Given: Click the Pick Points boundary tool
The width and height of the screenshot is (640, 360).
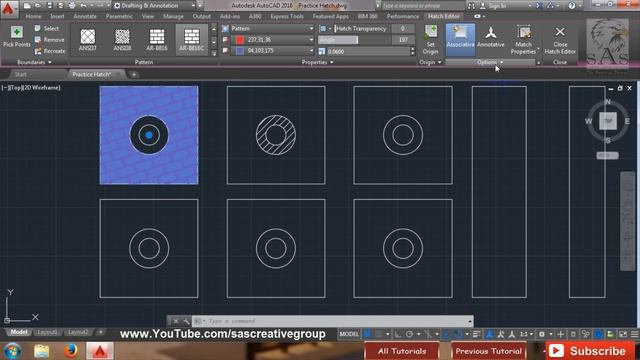Looking at the screenshot, I should (x=16, y=37).
